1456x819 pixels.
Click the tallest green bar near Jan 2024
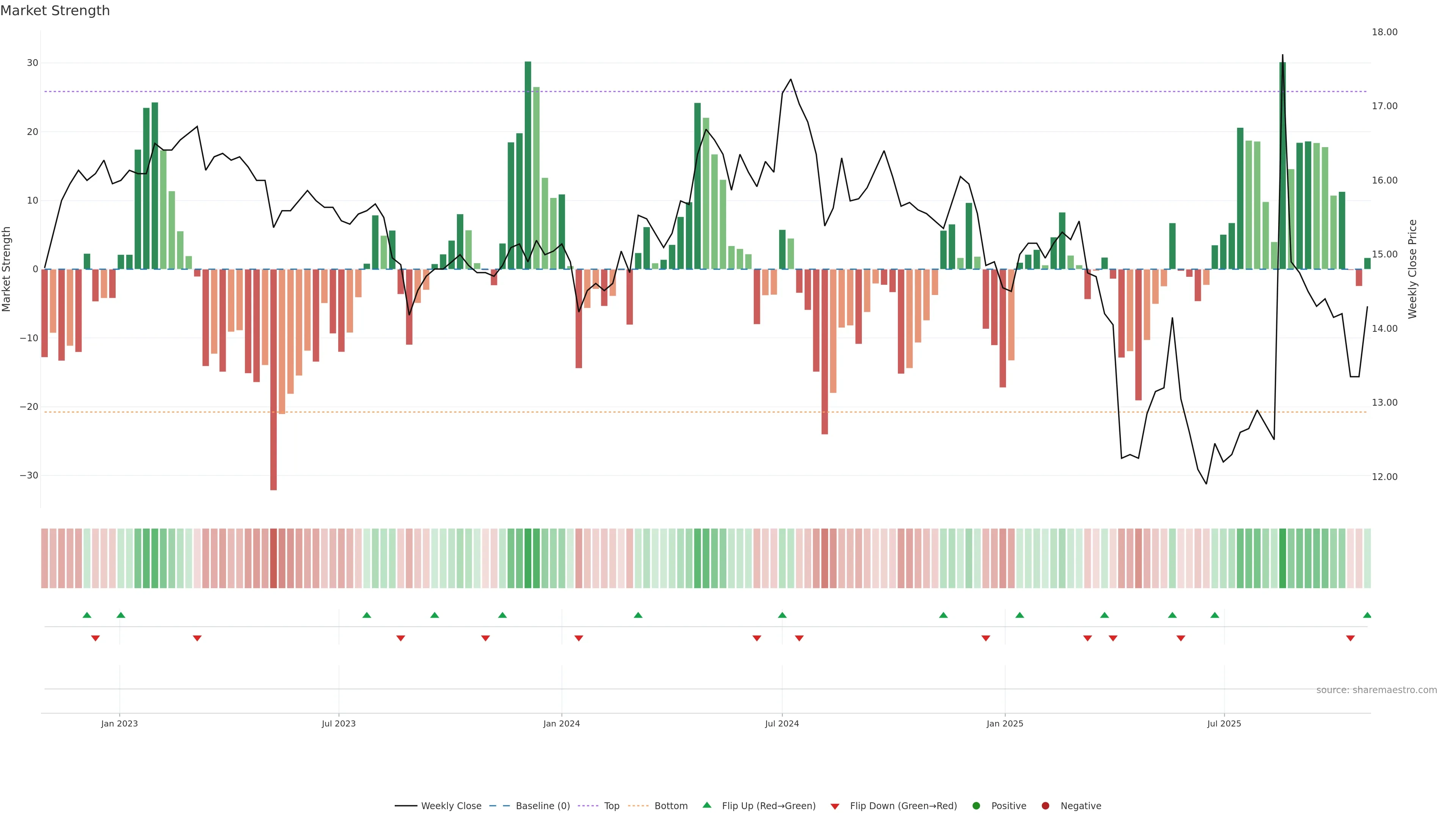coord(528,164)
